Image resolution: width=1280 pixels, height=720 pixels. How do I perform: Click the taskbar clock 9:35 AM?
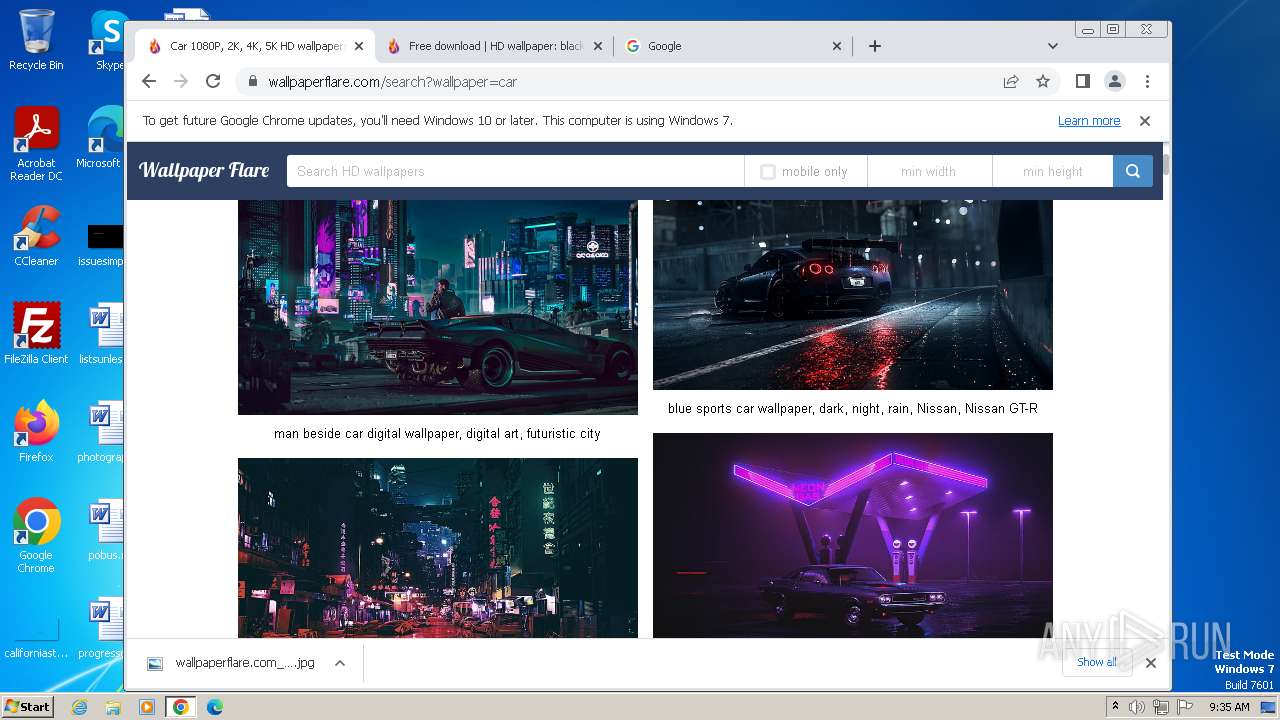[x=1229, y=707]
